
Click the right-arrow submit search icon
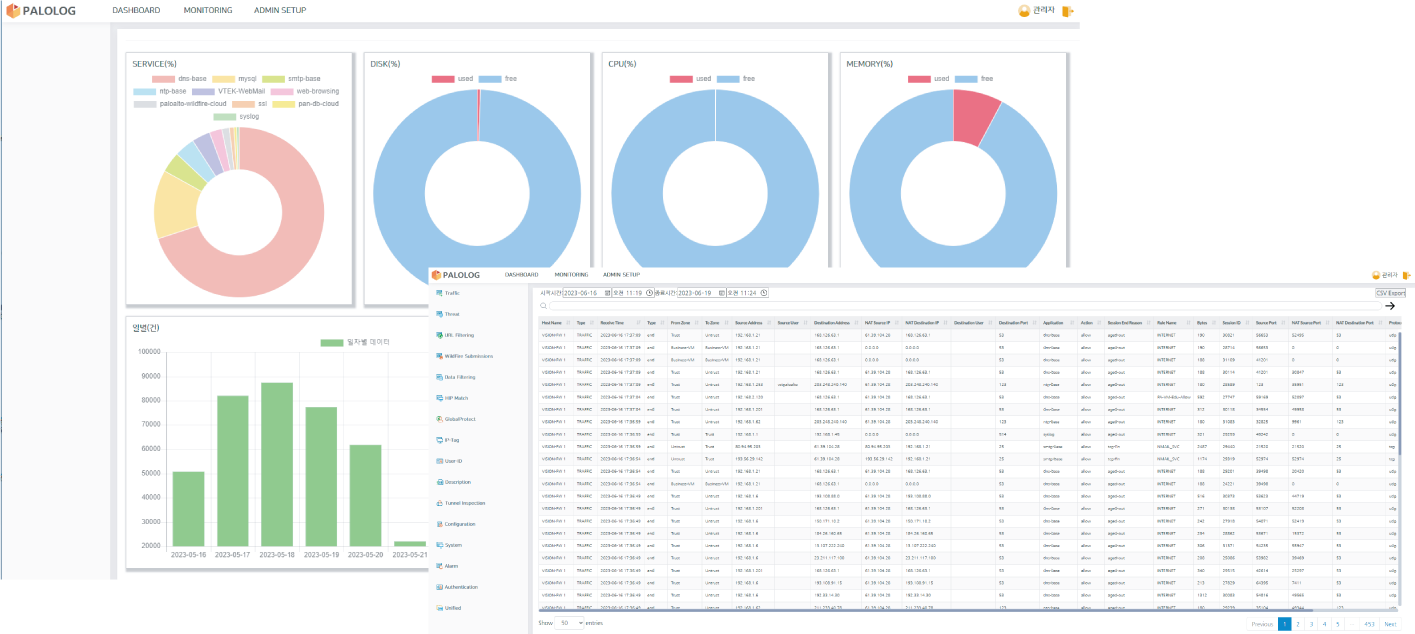coord(1389,306)
